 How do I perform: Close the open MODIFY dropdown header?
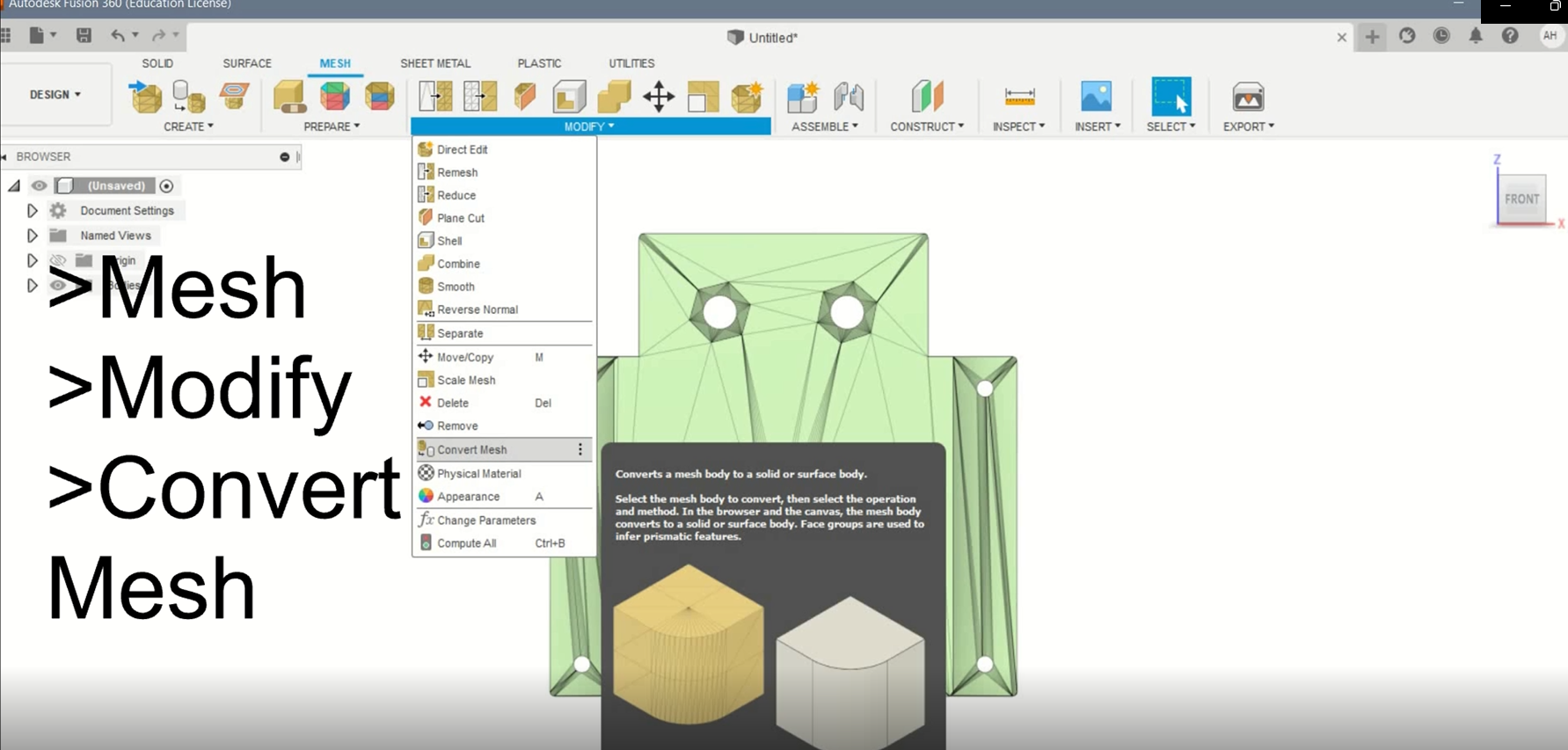pos(590,127)
